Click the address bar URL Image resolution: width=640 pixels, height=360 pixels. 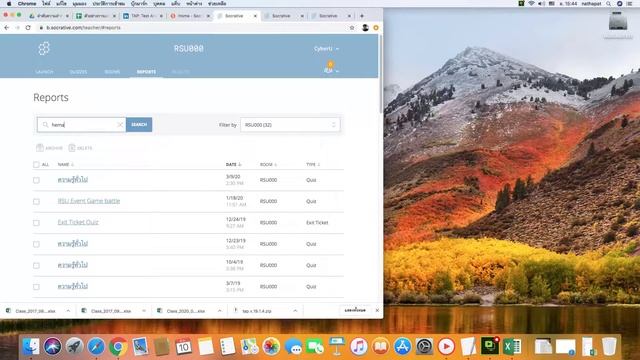point(83,28)
